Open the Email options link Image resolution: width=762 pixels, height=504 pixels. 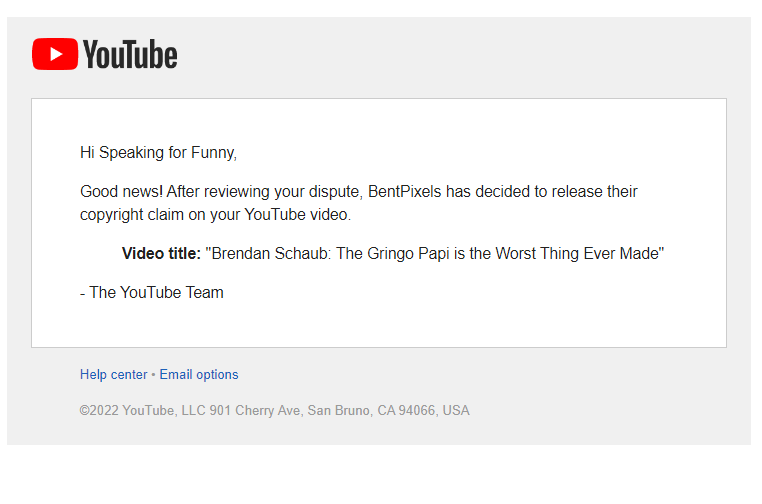tap(199, 375)
